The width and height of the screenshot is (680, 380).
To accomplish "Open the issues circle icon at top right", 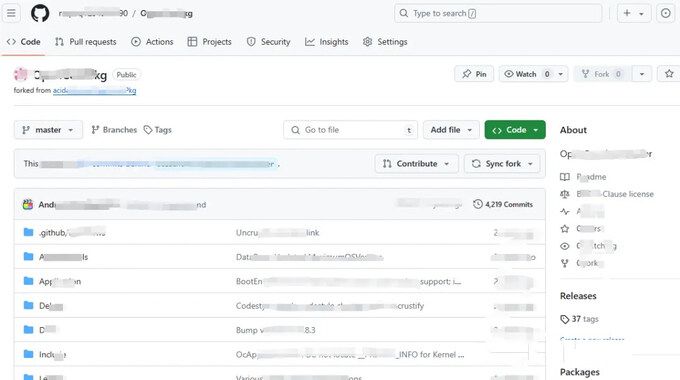I will point(666,13).
